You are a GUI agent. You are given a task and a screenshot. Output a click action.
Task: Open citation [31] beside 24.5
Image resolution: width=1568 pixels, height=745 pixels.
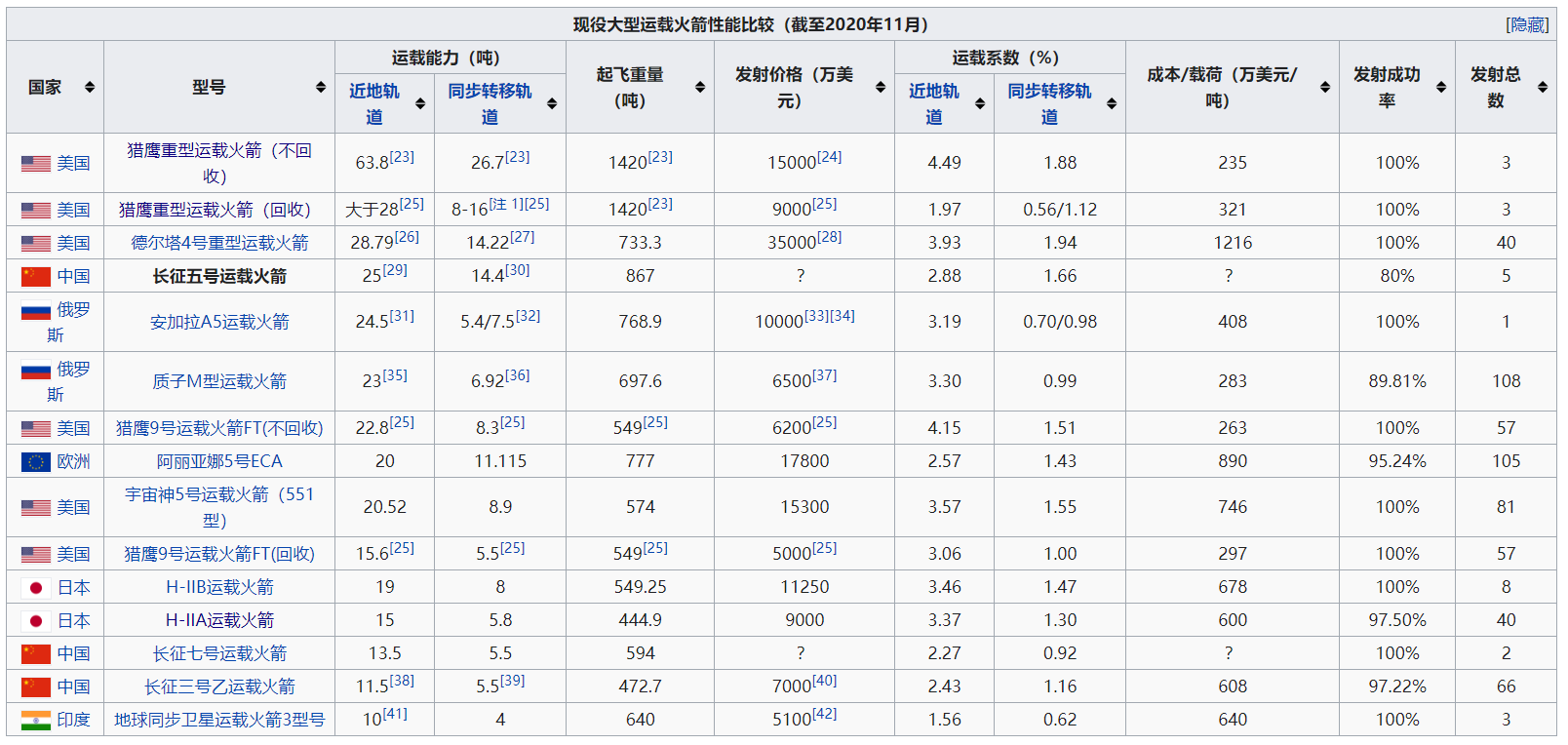(402, 316)
